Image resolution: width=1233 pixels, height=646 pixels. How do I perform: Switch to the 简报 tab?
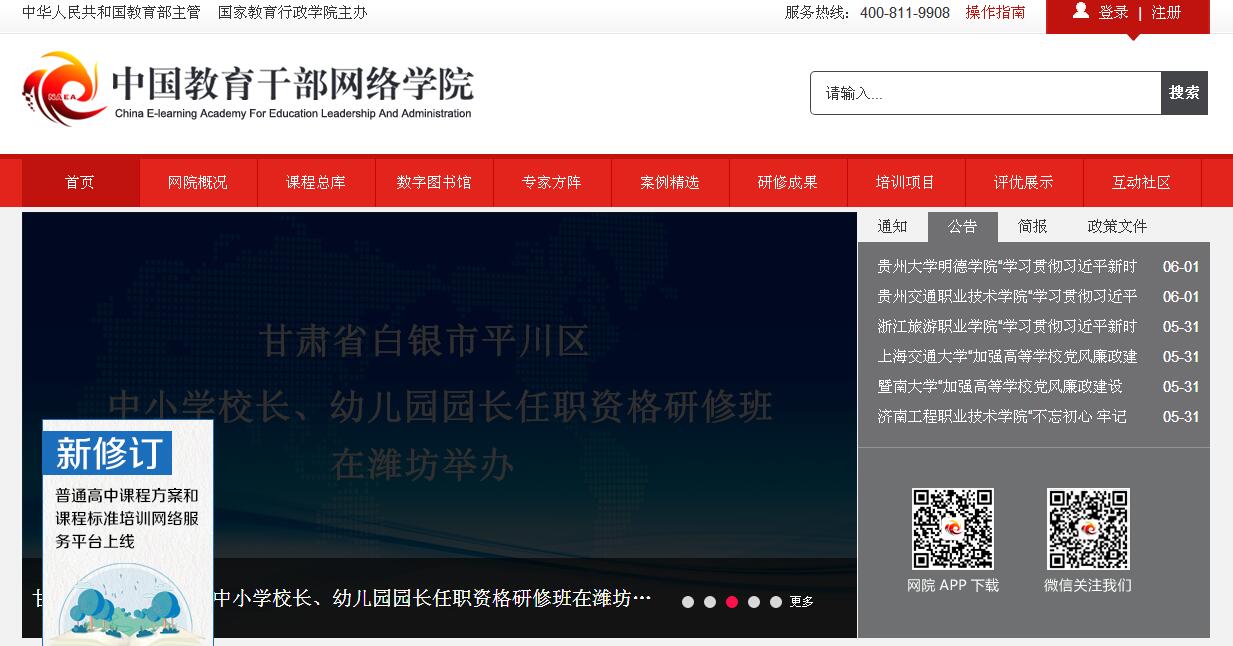(1032, 226)
